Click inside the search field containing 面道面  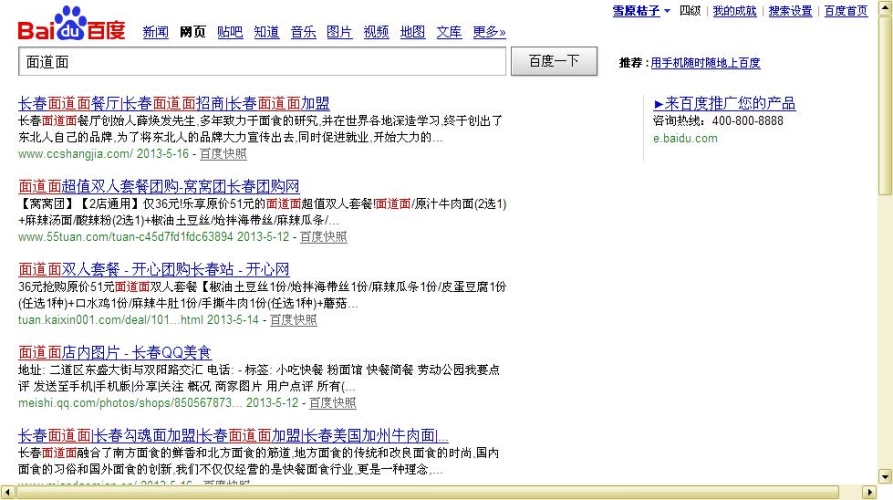coord(262,62)
